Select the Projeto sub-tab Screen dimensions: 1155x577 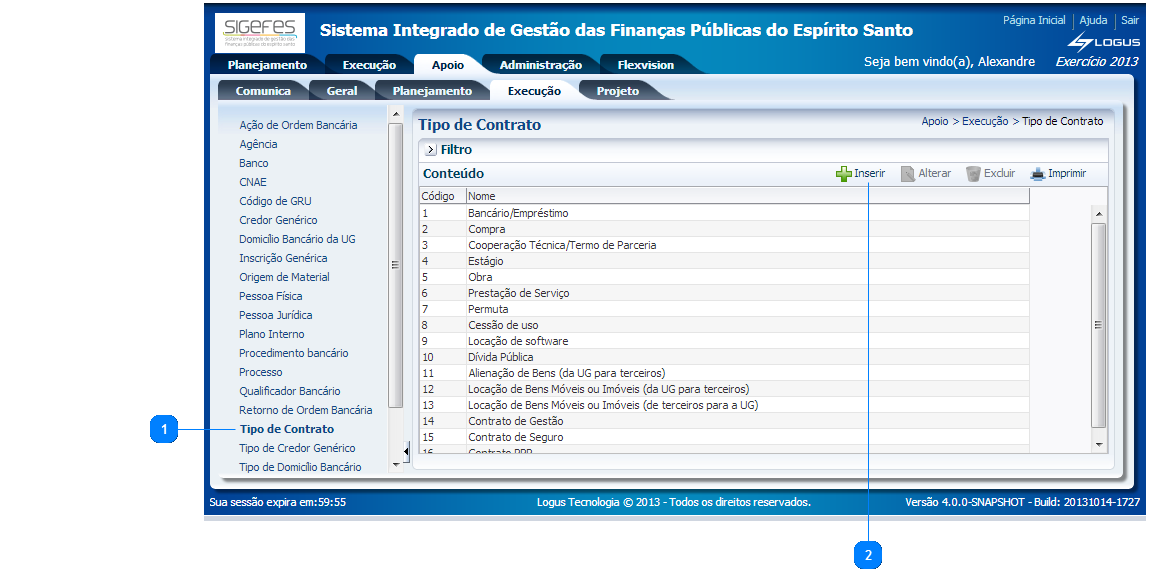617,91
